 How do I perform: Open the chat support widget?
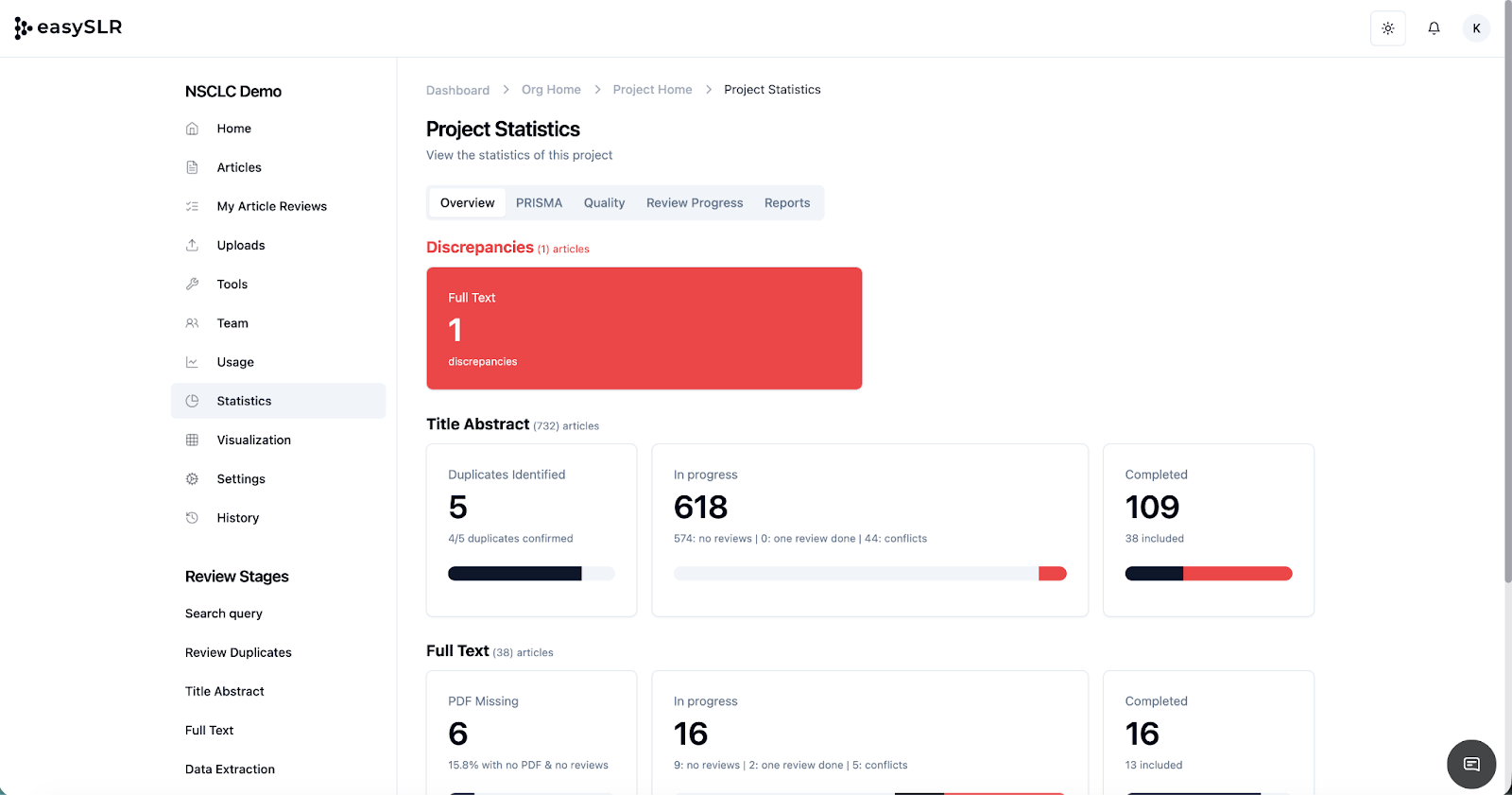[x=1470, y=764]
